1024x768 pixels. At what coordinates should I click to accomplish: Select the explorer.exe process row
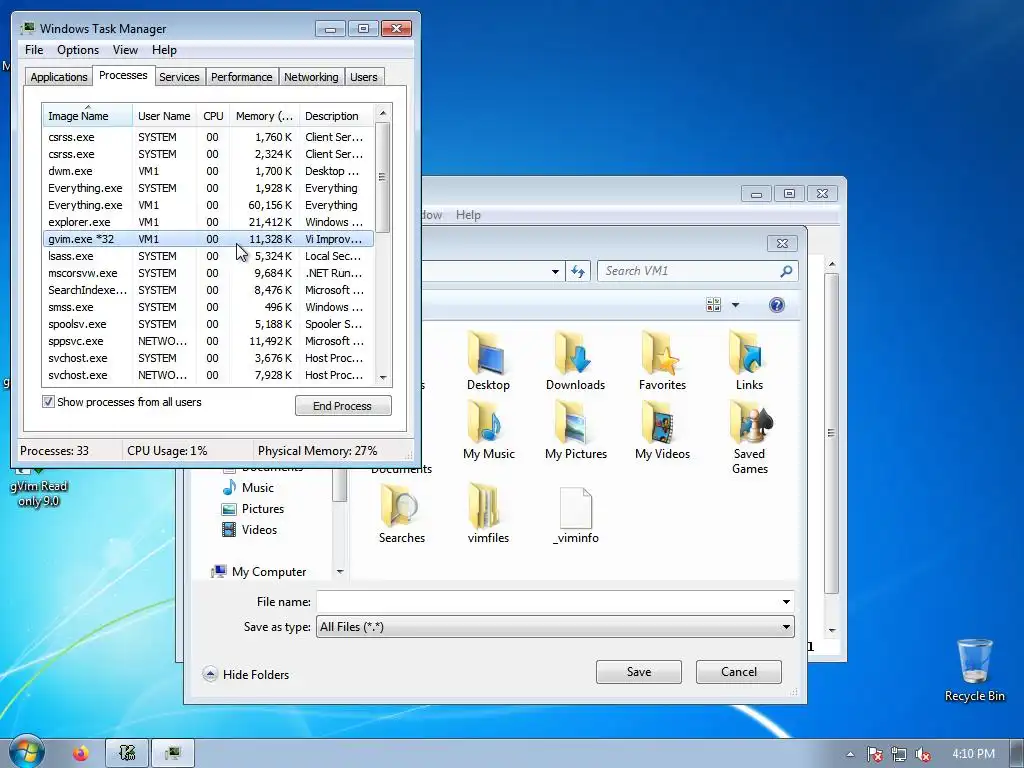pos(208,222)
